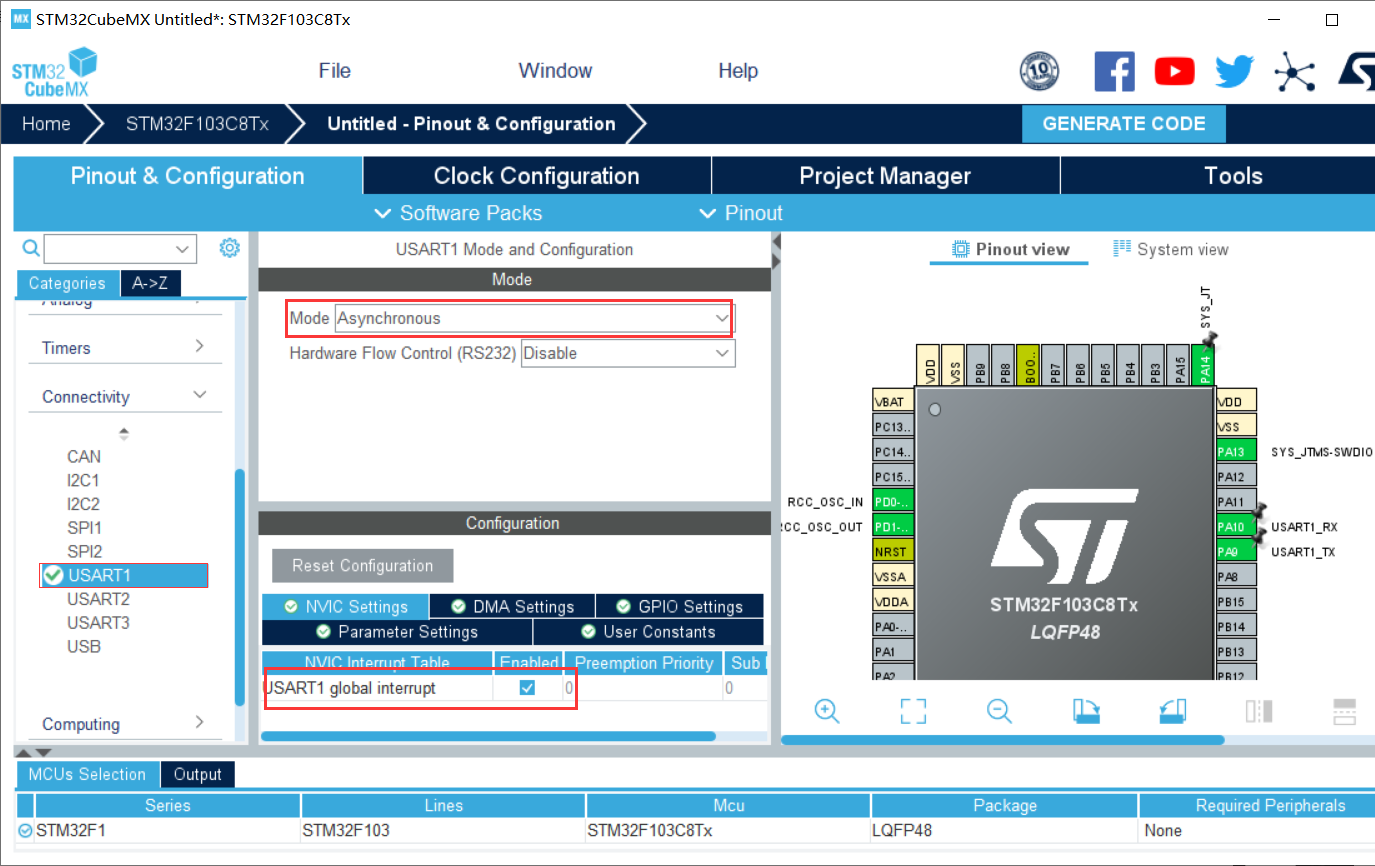Fit the chip view to window

(913, 711)
